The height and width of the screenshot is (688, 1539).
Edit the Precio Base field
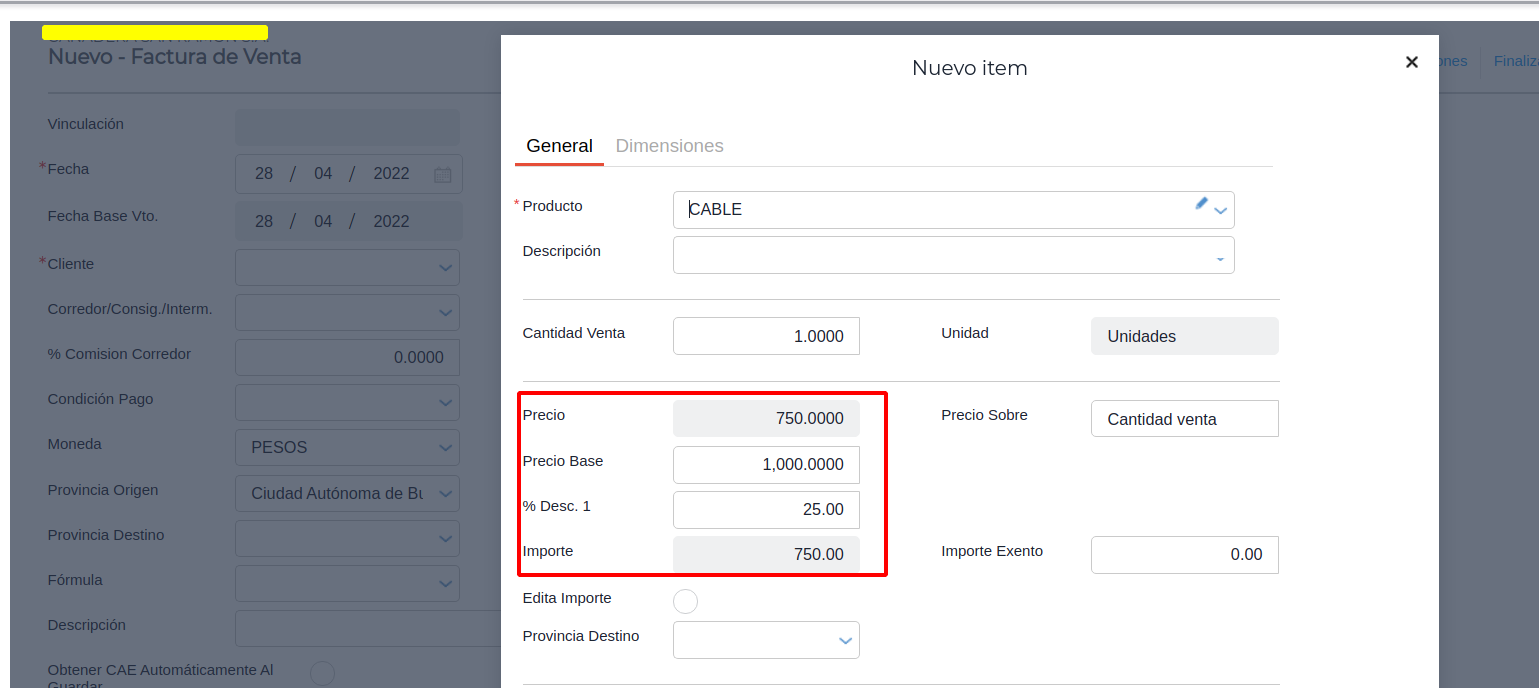coord(766,464)
